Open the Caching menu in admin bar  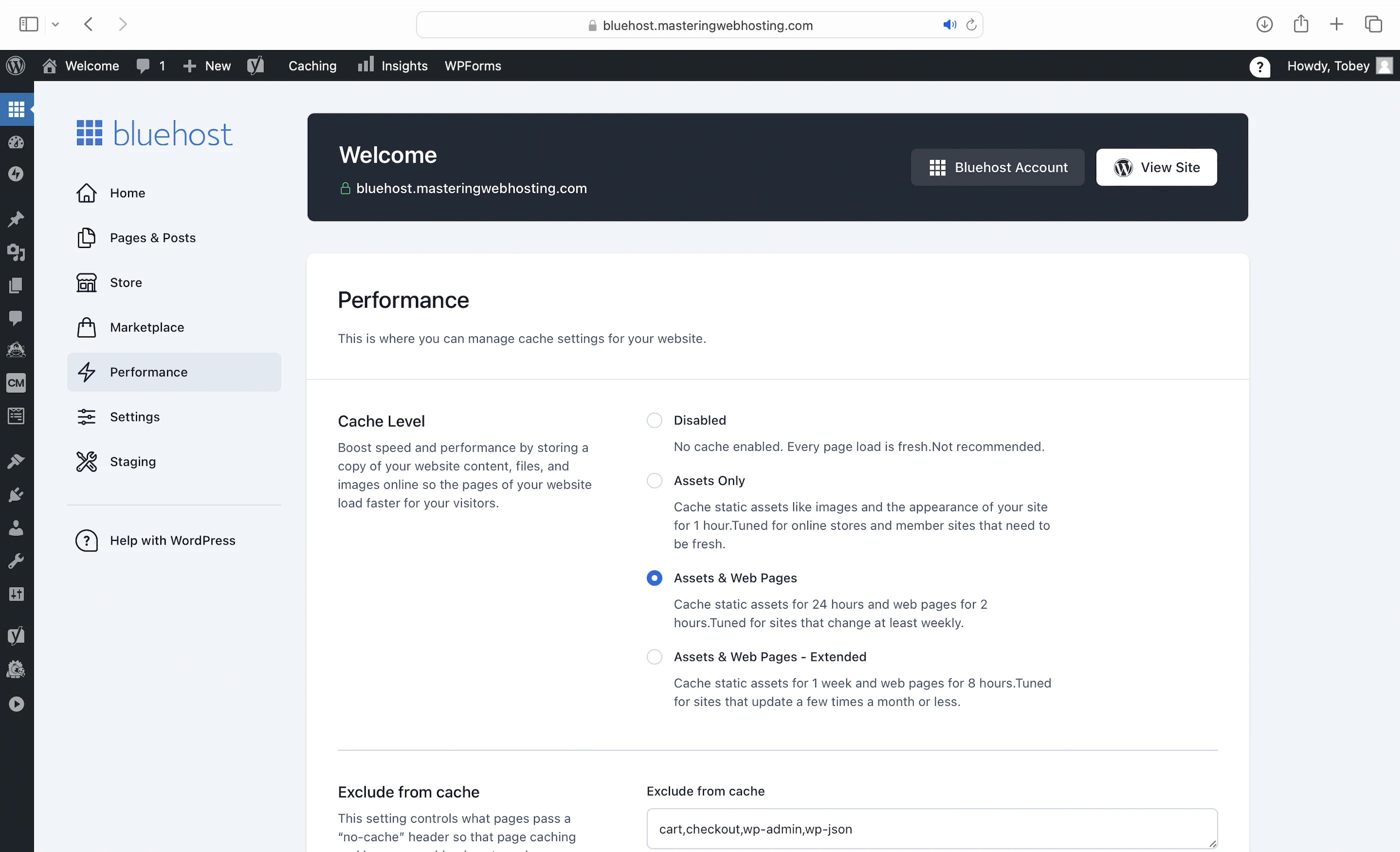coord(312,66)
